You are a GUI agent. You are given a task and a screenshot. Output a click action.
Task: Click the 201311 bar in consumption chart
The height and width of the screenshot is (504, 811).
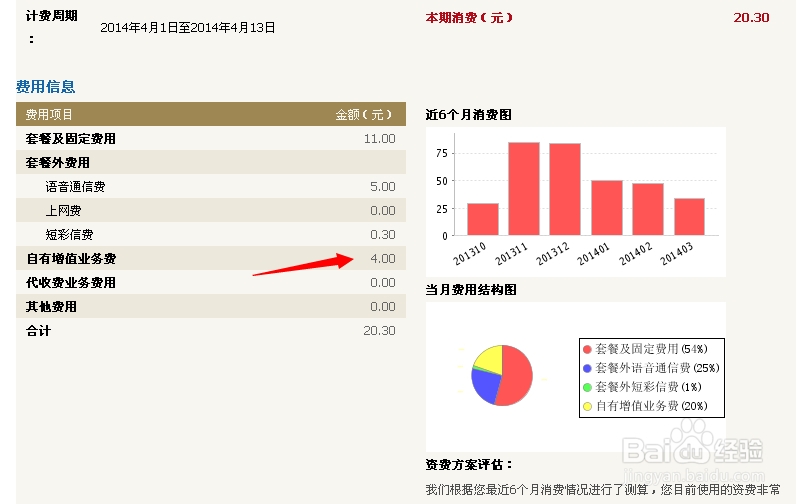coord(524,189)
